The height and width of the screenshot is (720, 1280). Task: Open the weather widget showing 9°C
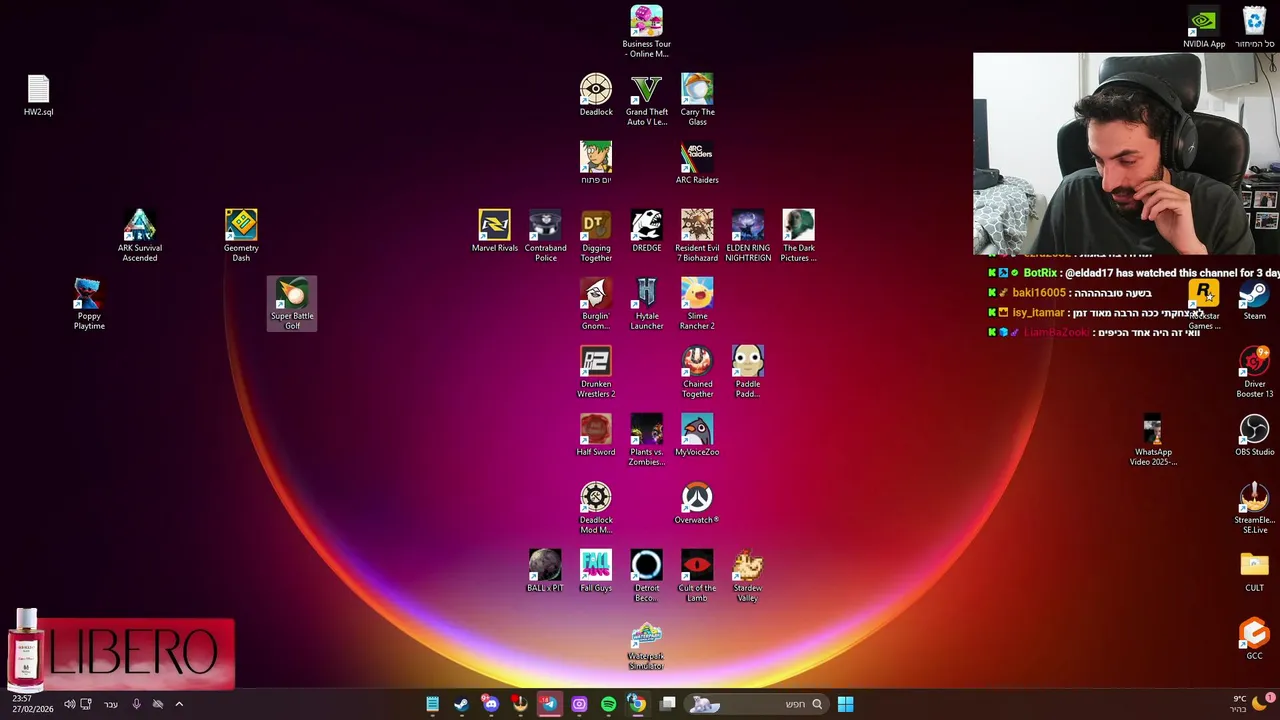click(1248, 704)
